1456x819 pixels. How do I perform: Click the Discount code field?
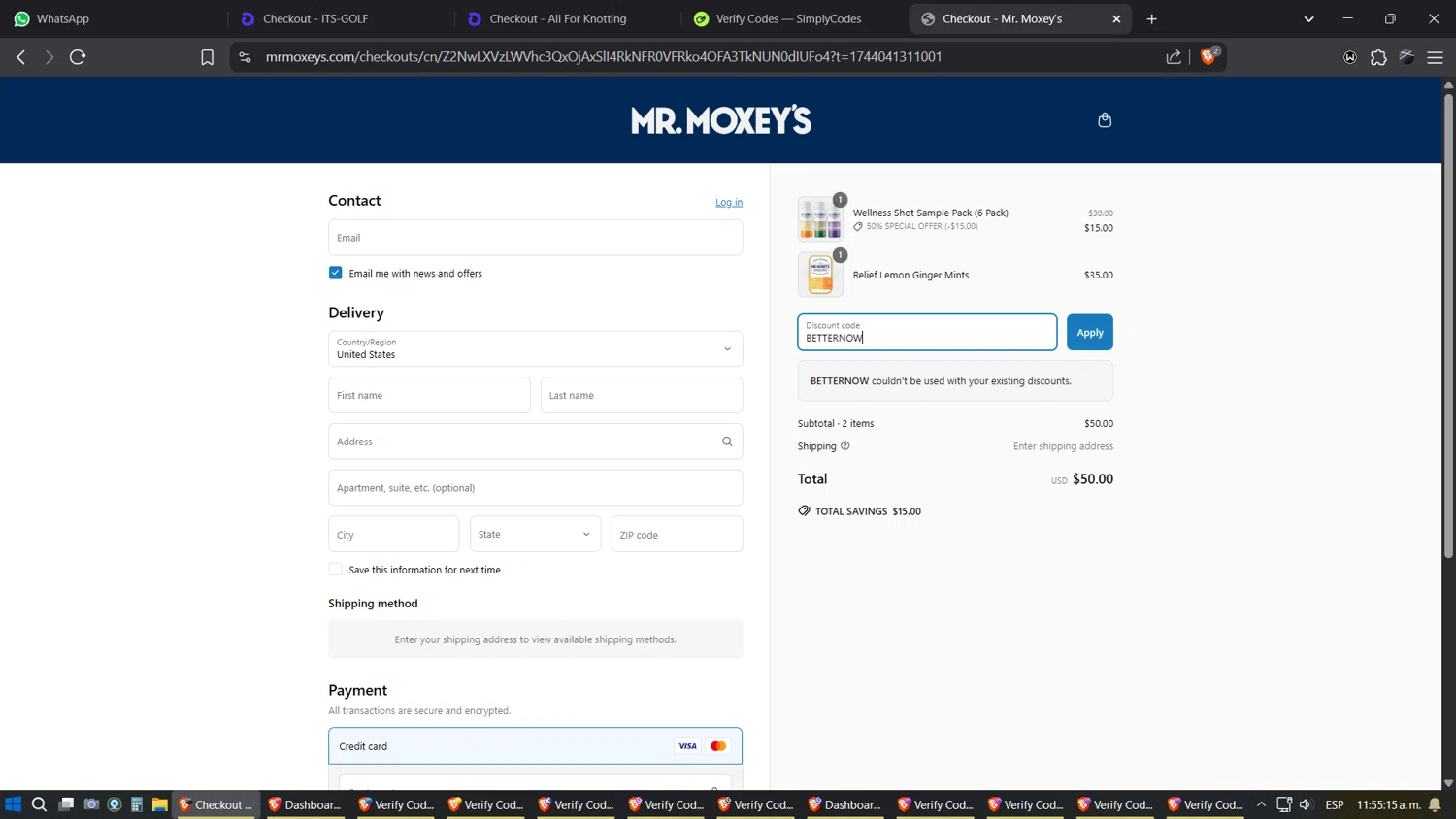tap(927, 332)
